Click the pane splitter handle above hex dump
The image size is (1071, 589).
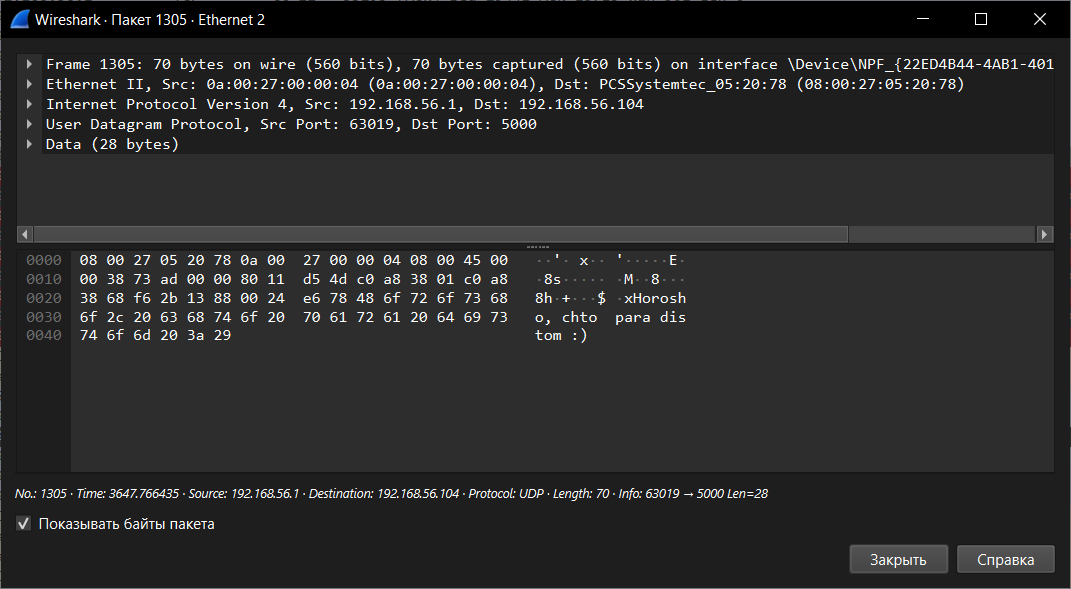(538, 247)
